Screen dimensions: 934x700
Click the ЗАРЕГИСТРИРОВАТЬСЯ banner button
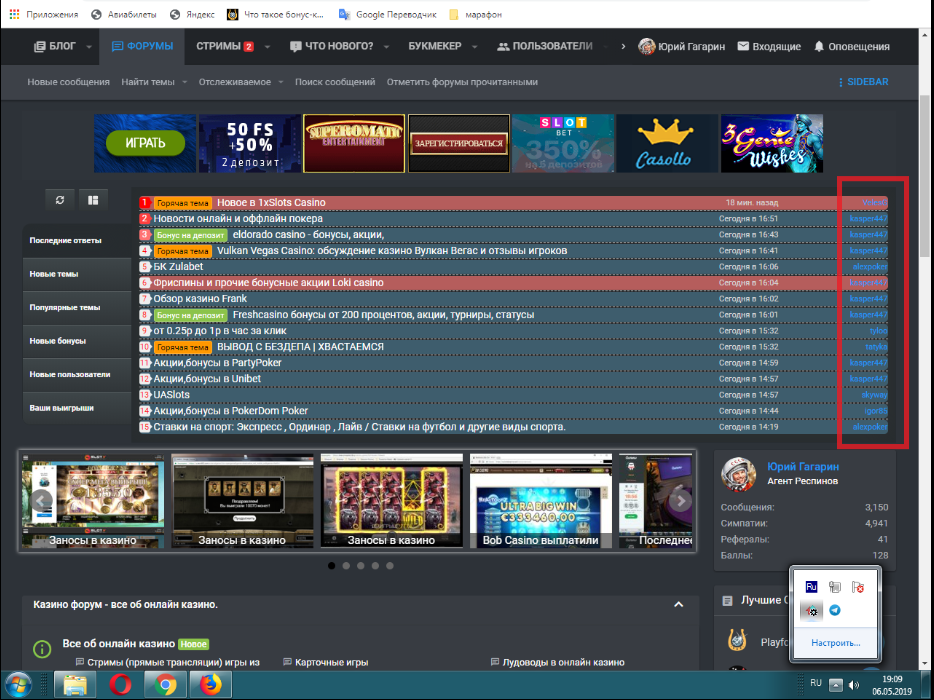[x=459, y=143]
